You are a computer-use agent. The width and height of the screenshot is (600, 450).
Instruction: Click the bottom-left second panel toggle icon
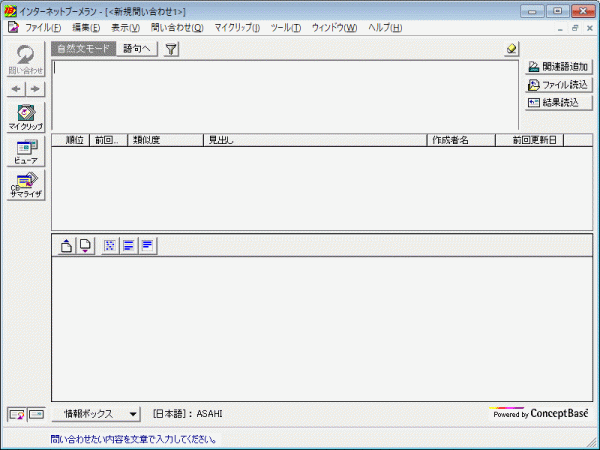pos(36,414)
